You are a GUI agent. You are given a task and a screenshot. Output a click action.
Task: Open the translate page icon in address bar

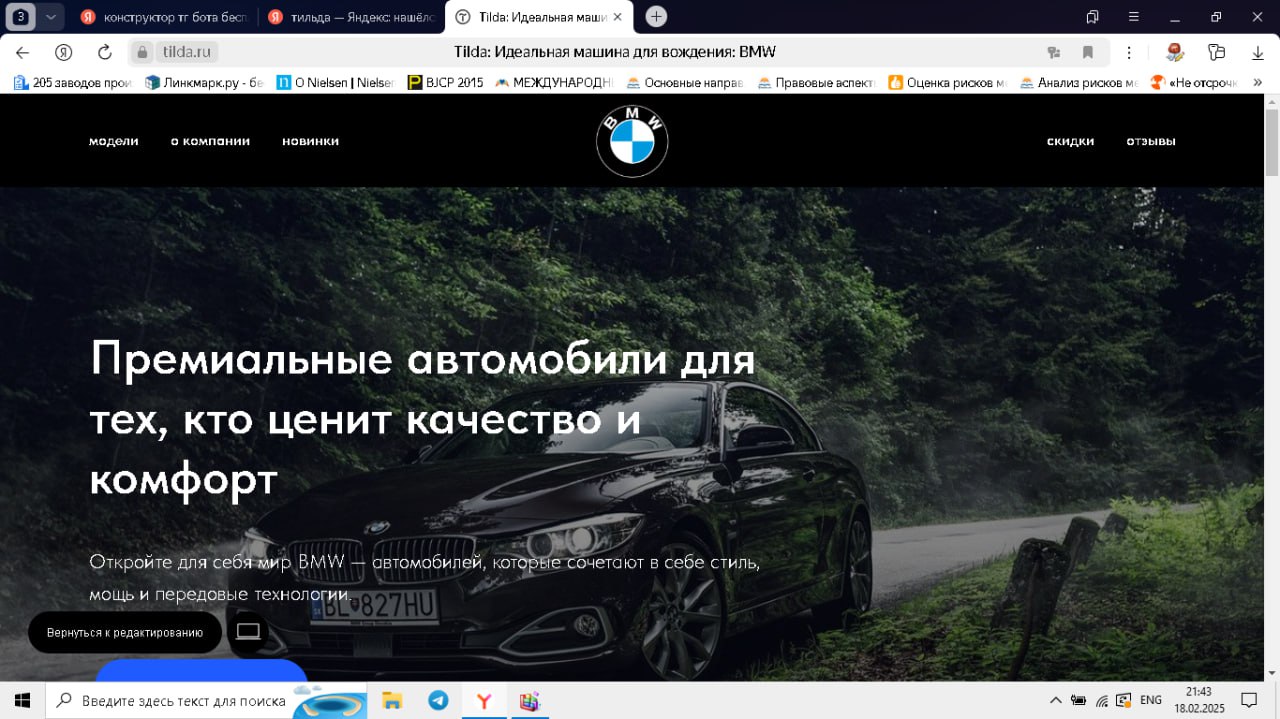1053,52
